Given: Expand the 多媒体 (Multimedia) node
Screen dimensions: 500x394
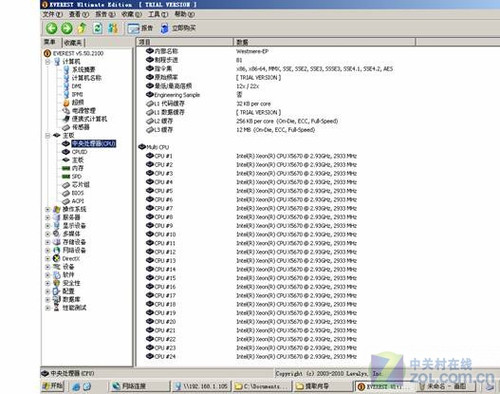Looking at the screenshot, I should pyautogui.click(x=47, y=234).
